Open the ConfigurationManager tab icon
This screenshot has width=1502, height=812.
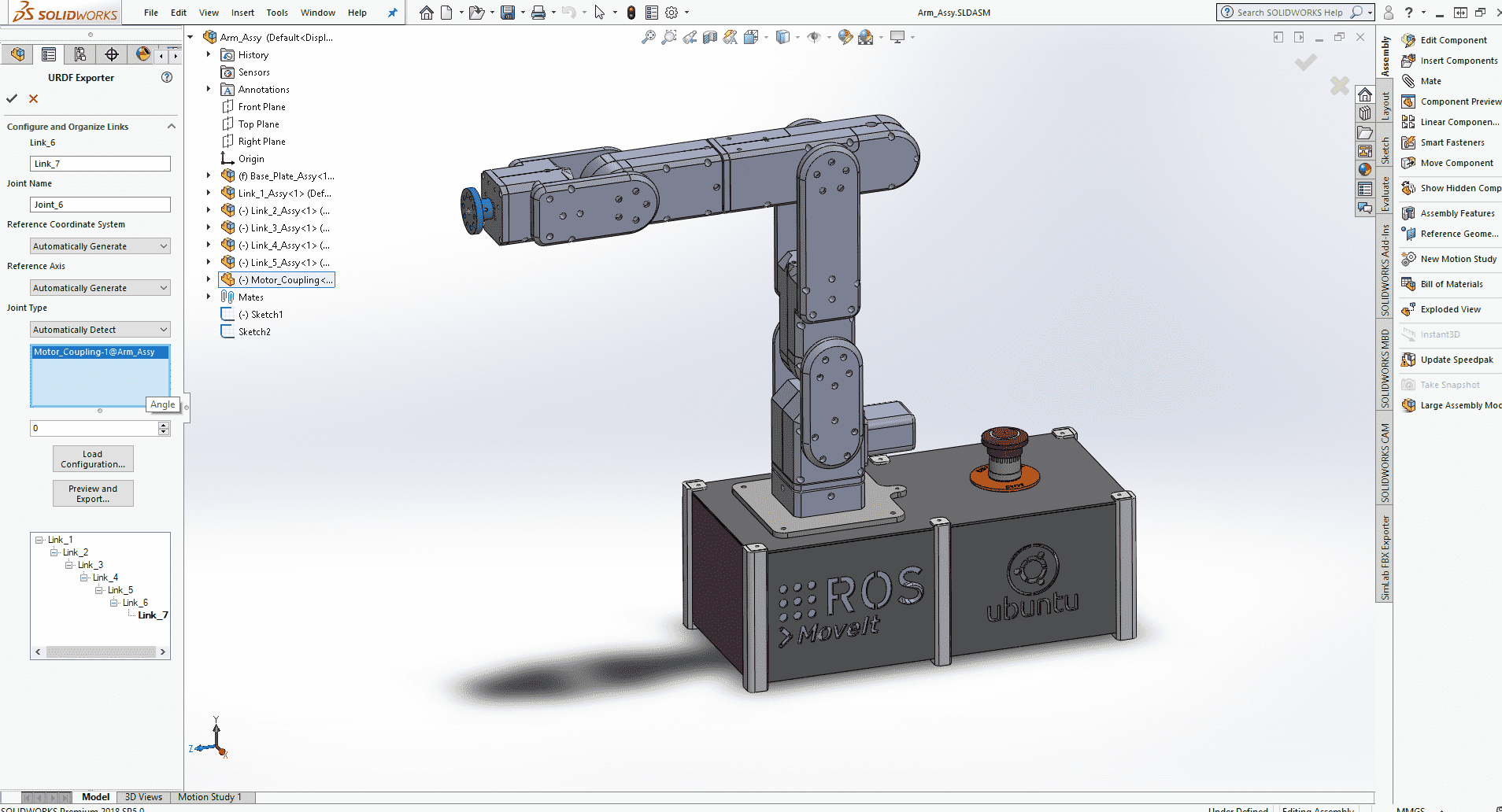click(x=80, y=54)
